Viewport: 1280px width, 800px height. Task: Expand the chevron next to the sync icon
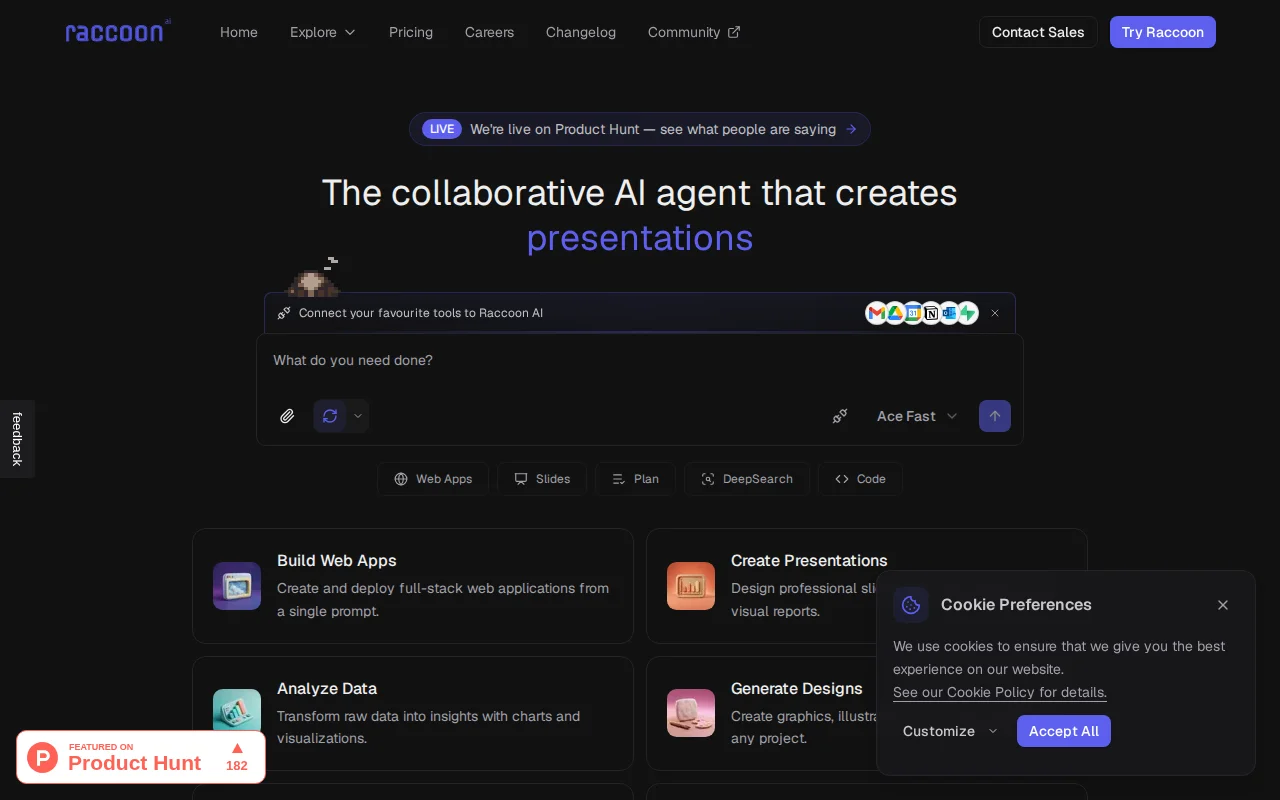pyautogui.click(x=358, y=416)
